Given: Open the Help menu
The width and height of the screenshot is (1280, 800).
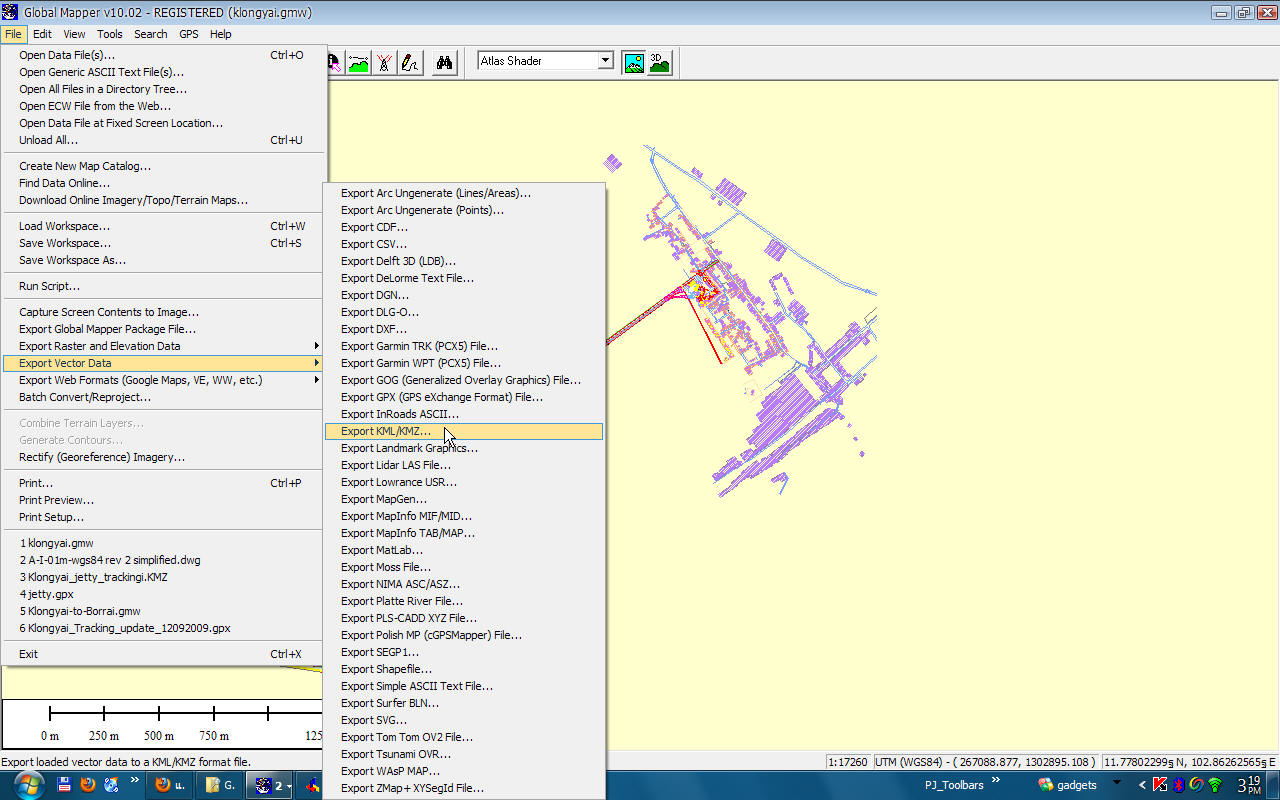Looking at the screenshot, I should pos(221,34).
